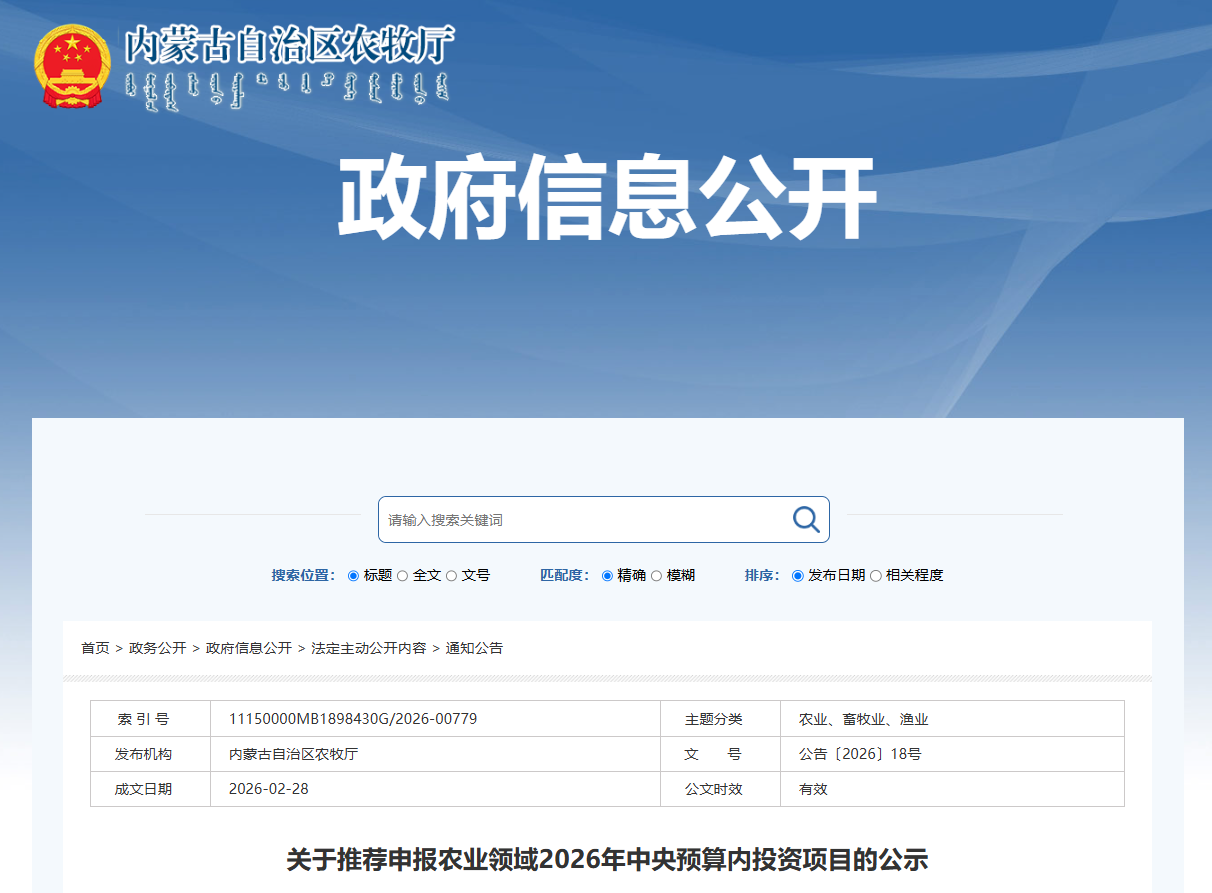Viewport: 1212px width, 893px height.
Task: Choose 文号 as search position
Action: [x=452, y=576]
